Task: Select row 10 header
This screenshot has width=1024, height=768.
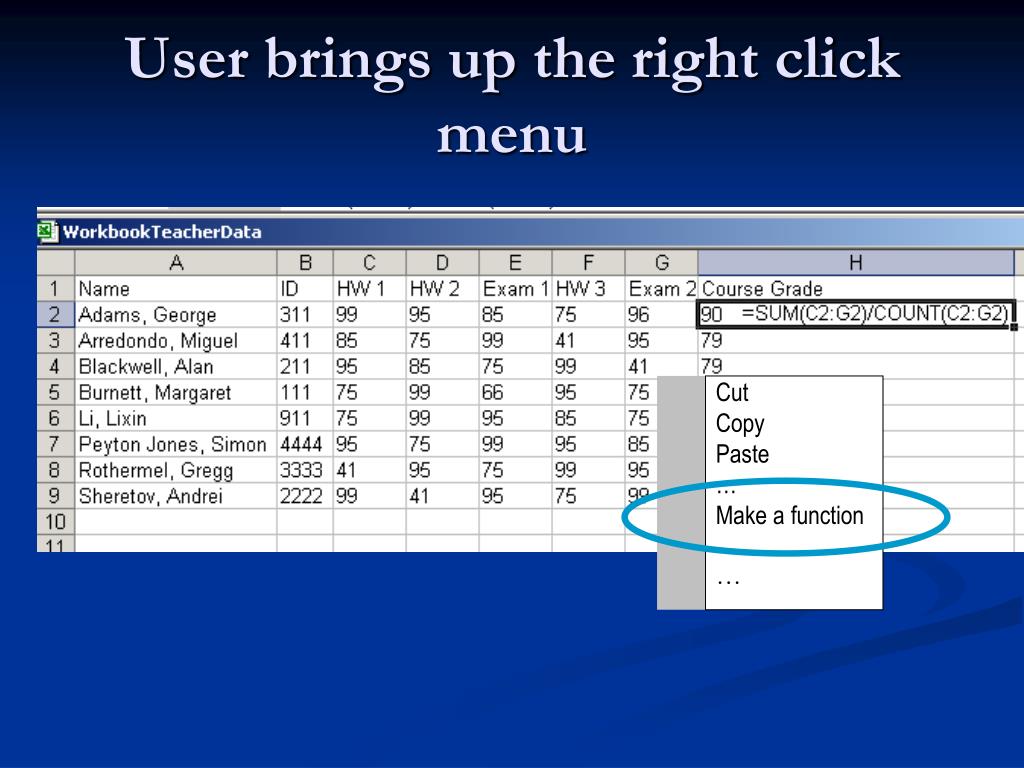Action: 56,522
